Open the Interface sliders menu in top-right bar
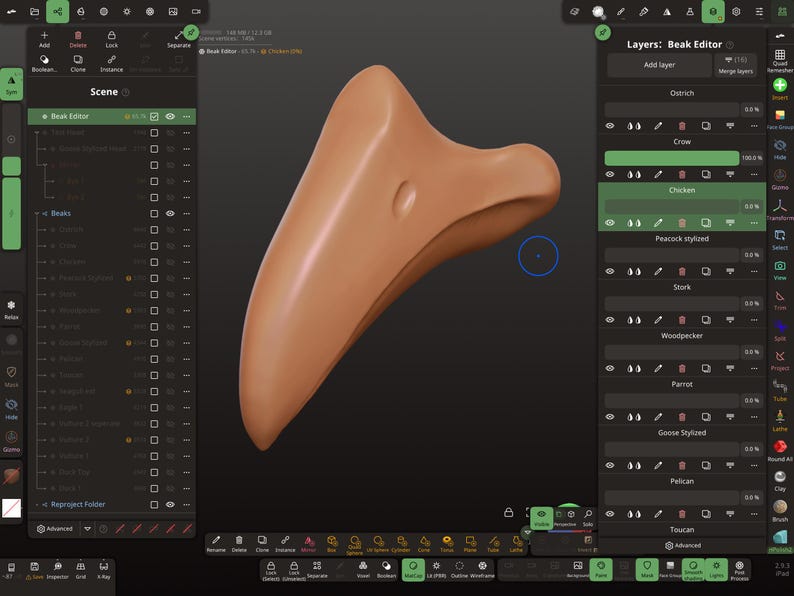 coord(759,11)
